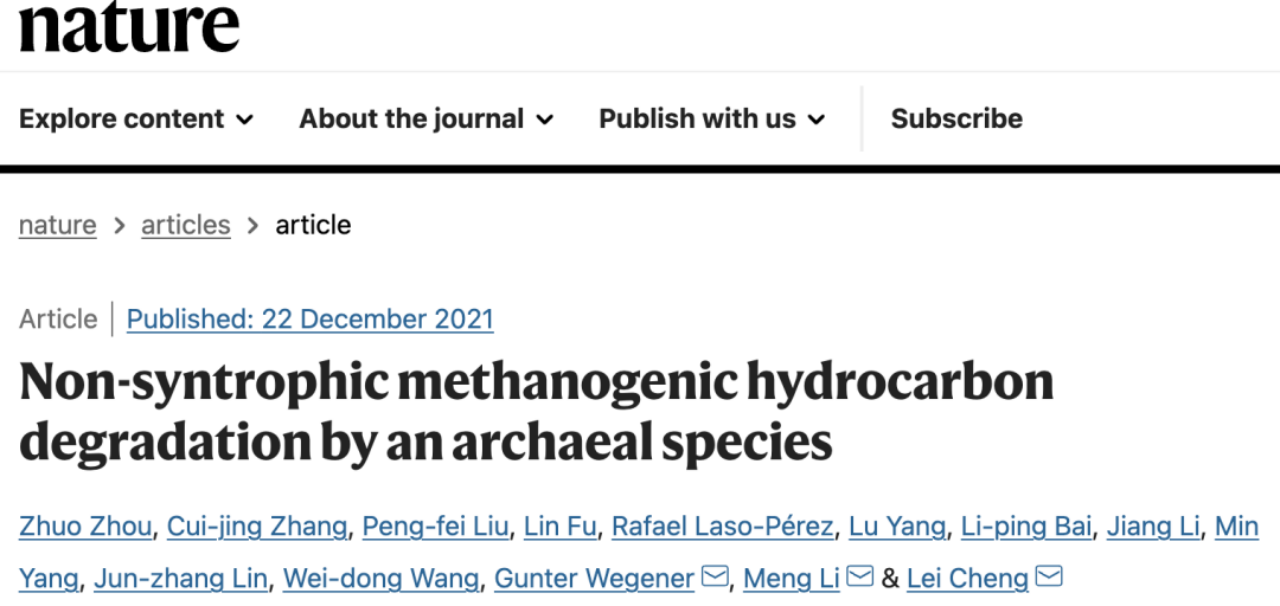Click envelope icon next to Meng Li

point(860,577)
